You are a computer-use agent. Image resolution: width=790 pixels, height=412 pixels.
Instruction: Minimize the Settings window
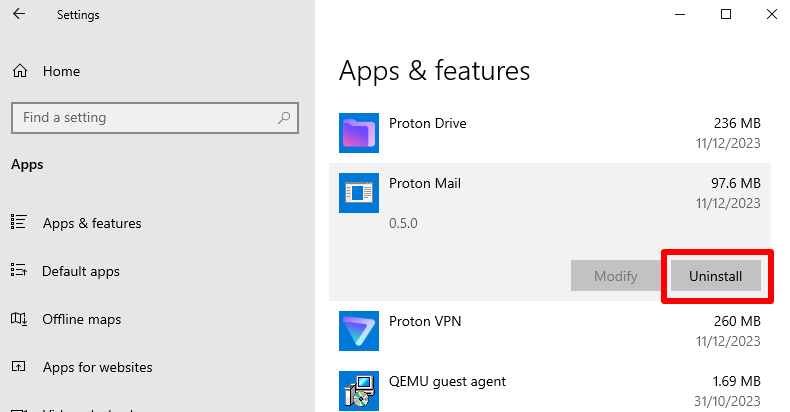click(x=680, y=14)
